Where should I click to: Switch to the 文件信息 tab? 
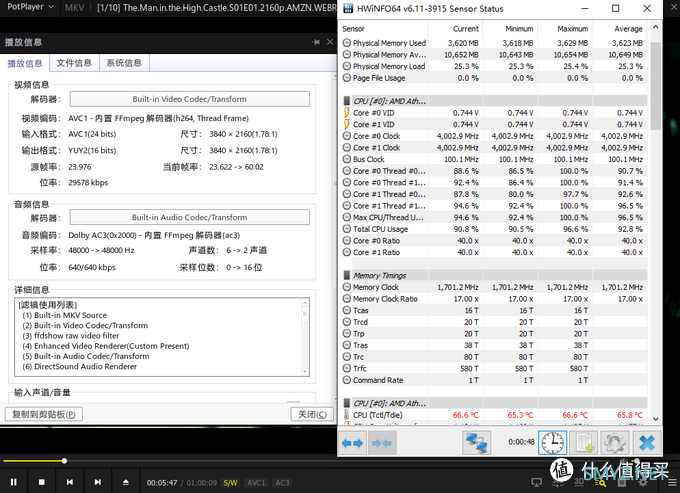(x=74, y=63)
